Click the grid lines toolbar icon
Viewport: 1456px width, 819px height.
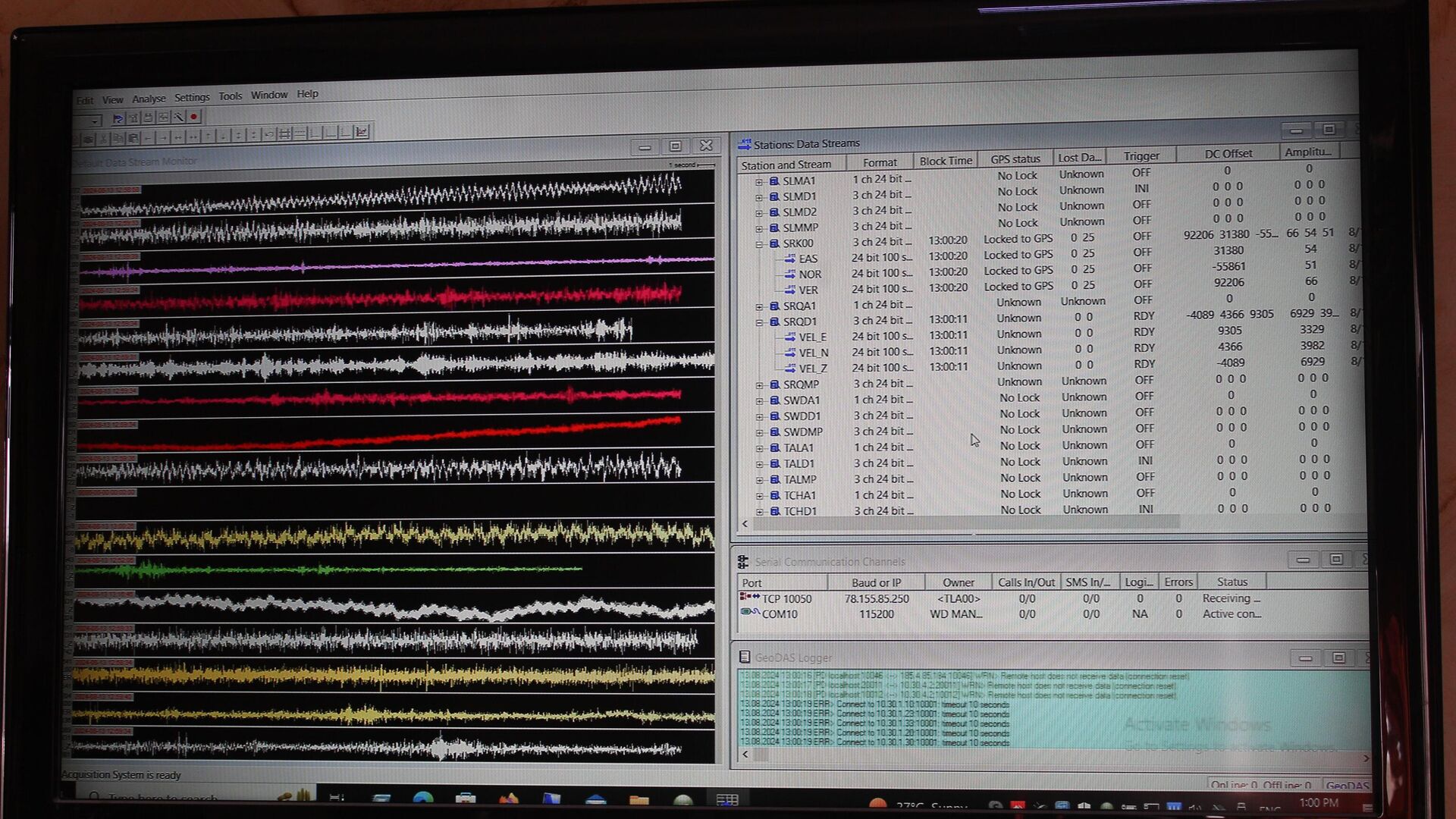coord(284,133)
